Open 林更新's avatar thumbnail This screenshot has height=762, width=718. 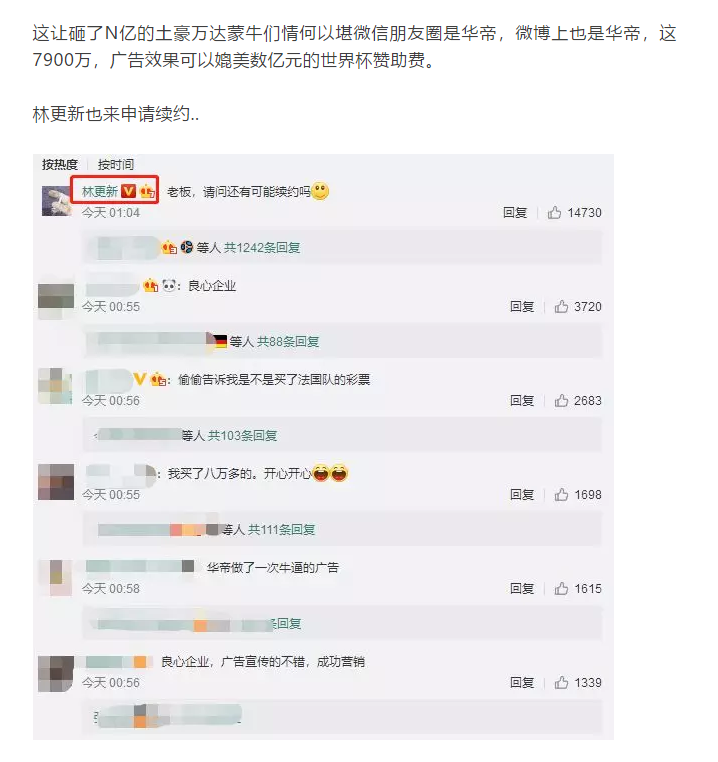tap(56, 201)
